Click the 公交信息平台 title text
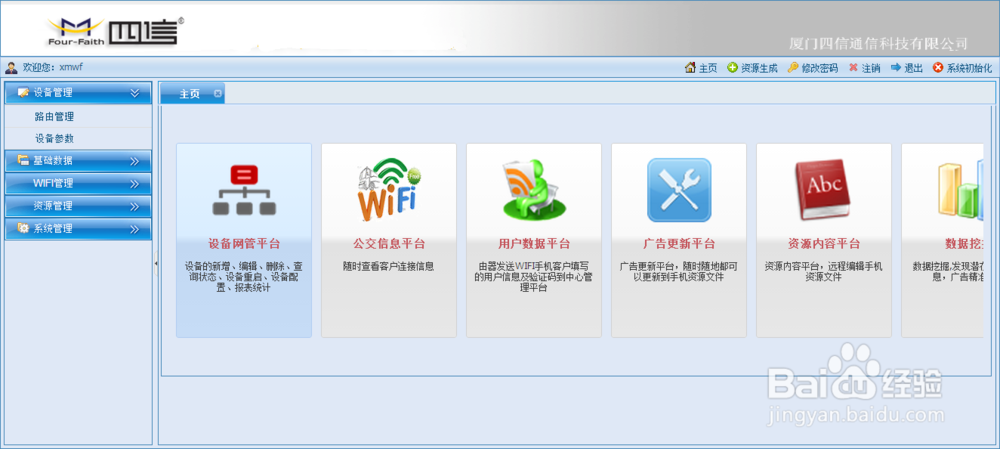1000x449 pixels. pyautogui.click(x=389, y=244)
